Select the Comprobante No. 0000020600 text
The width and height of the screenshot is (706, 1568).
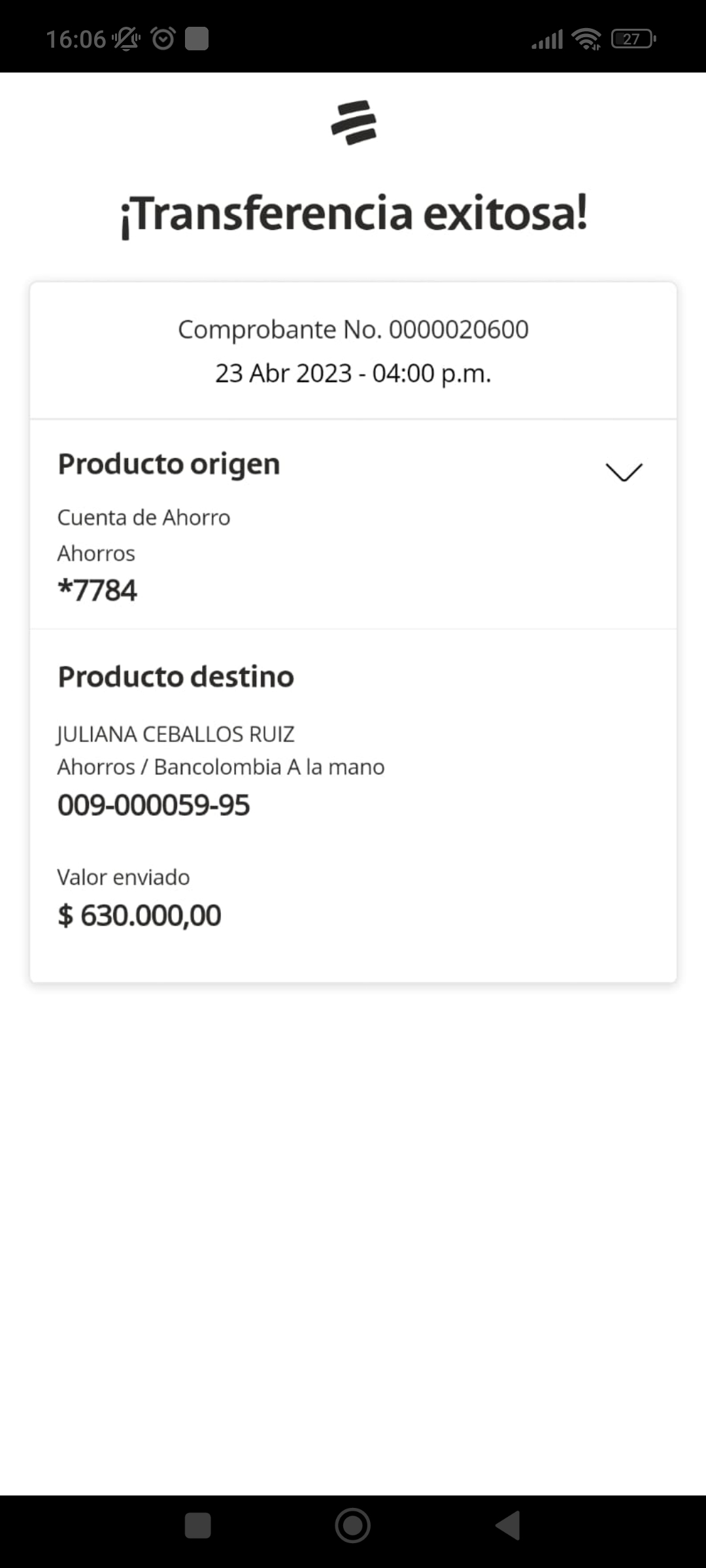point(353,330)
